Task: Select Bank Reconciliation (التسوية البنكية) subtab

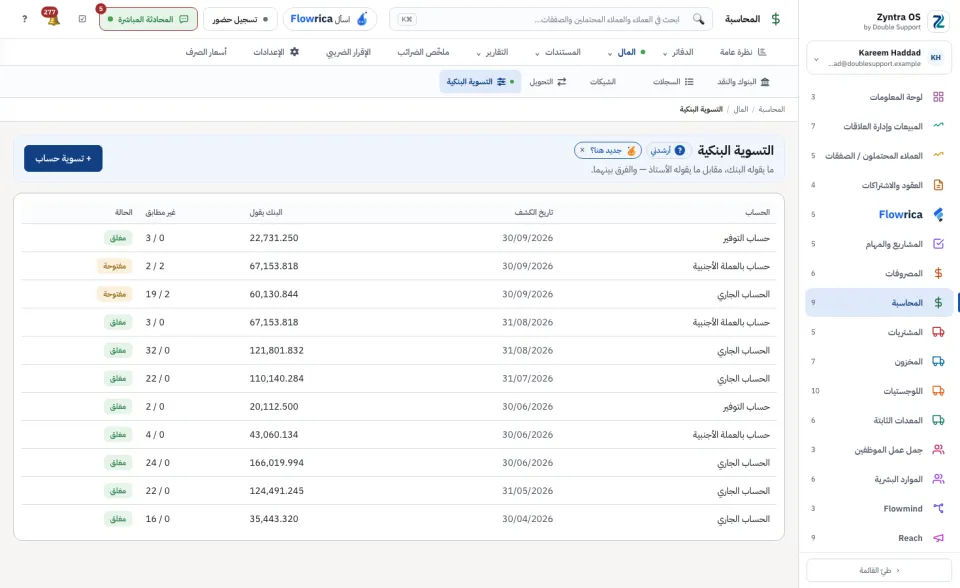Action: coord(480,81)
